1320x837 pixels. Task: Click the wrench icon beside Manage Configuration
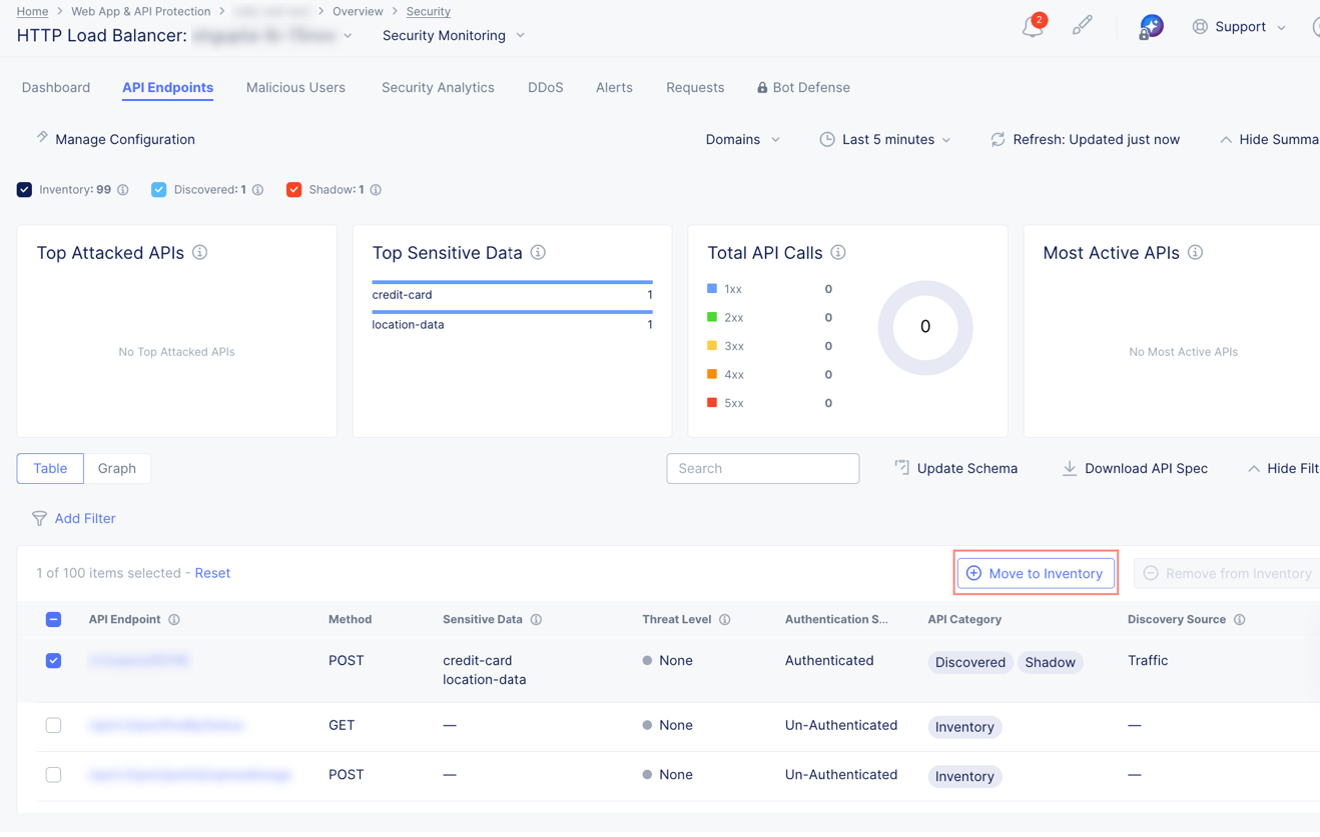pyautogui.click(x=41, y=138)
